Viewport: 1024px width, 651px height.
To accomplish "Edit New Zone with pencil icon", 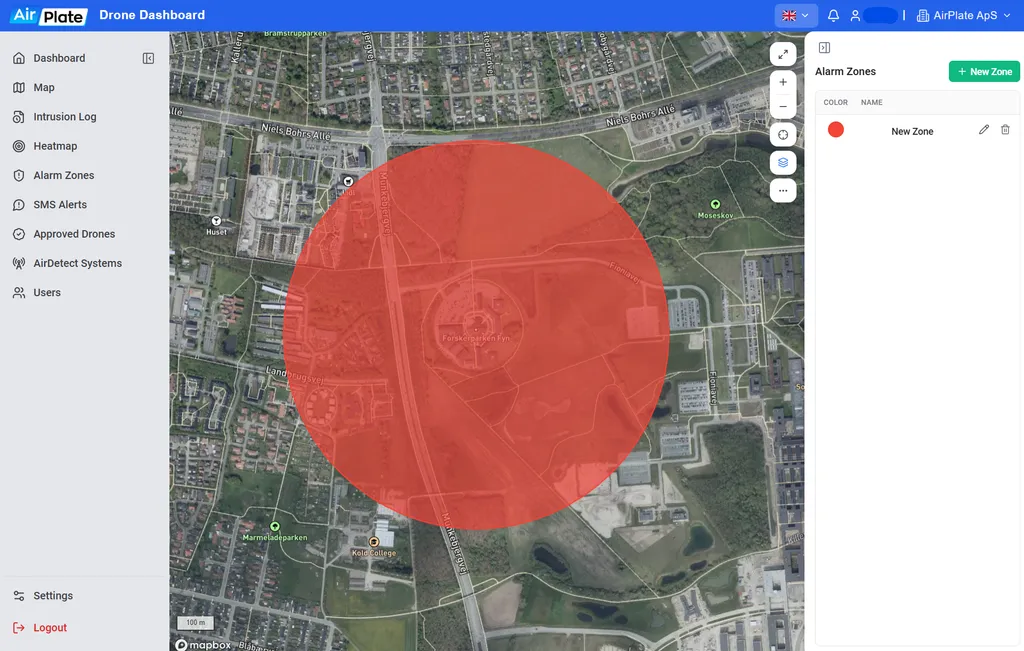I will pos(984,130).
